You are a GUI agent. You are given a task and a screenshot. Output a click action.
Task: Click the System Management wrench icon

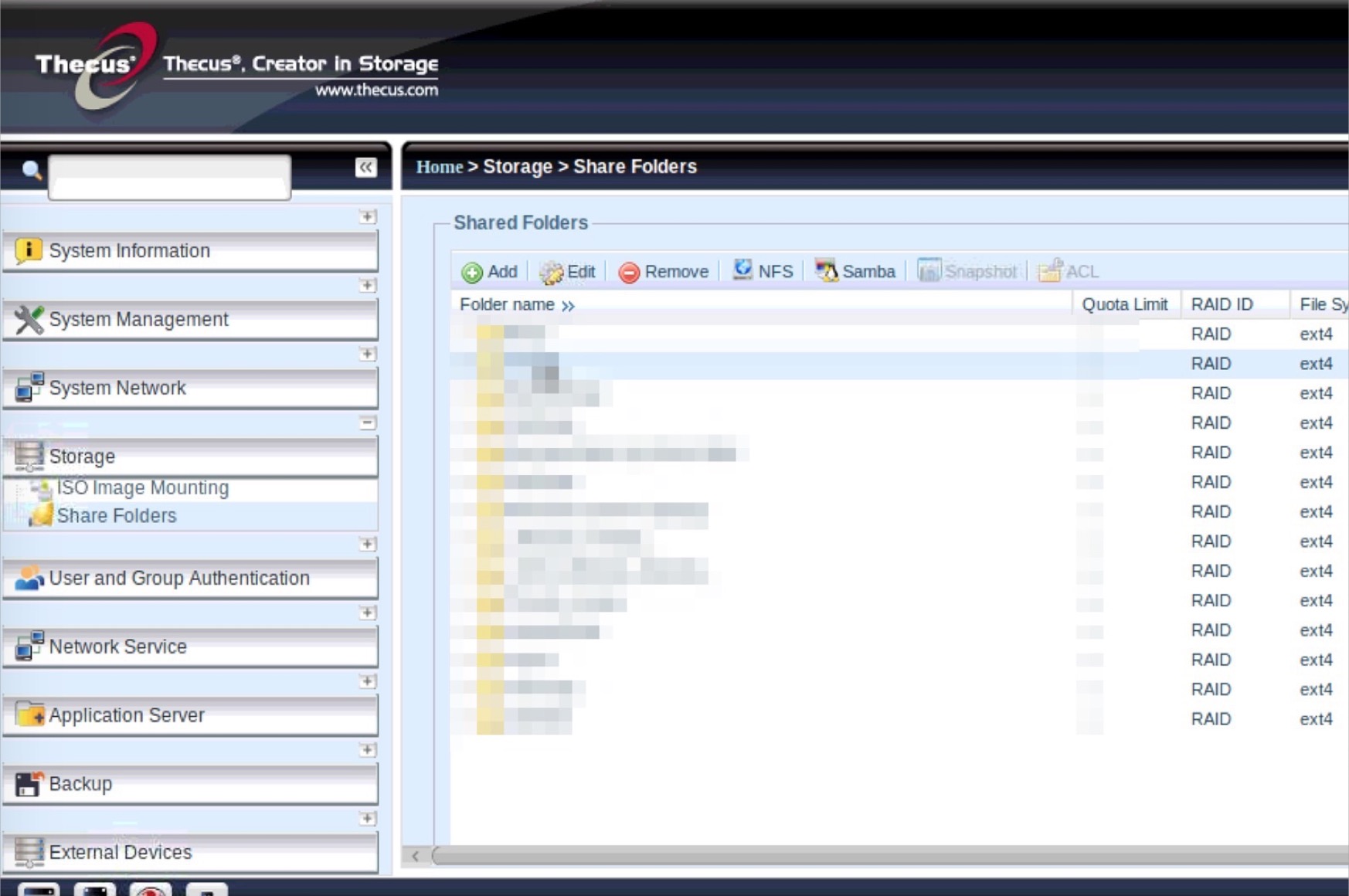(x=29, y=320)
